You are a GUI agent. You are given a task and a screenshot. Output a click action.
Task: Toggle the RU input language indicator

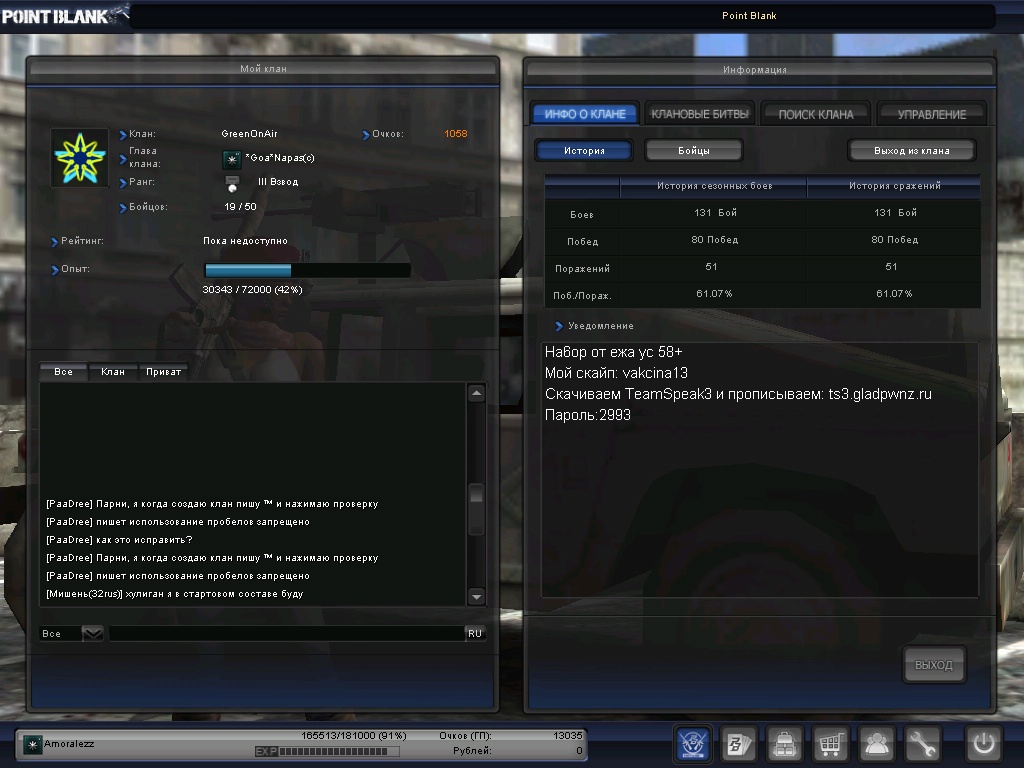[475, 634]
